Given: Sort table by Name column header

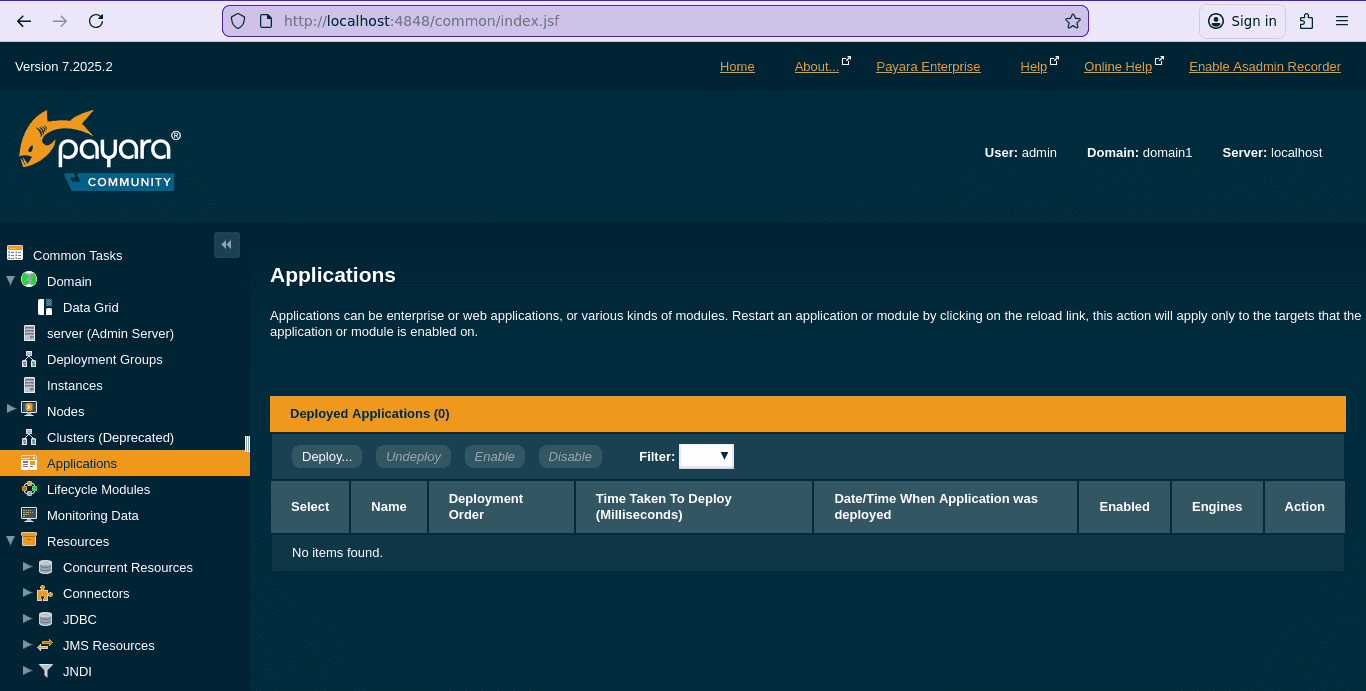Looking at the screenshot, I should [388, 507].
